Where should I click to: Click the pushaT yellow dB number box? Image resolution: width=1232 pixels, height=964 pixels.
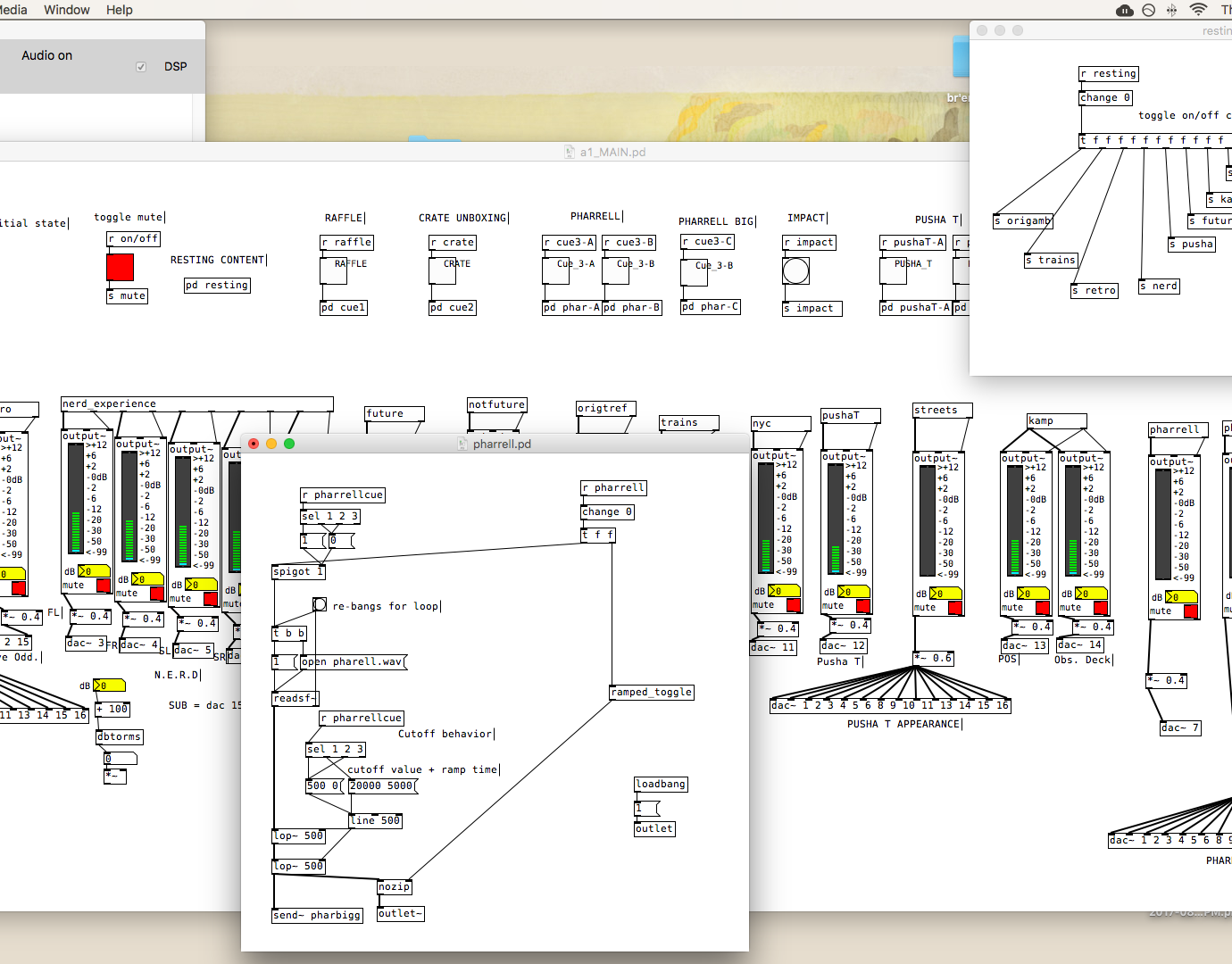click(x=854, y=592)
